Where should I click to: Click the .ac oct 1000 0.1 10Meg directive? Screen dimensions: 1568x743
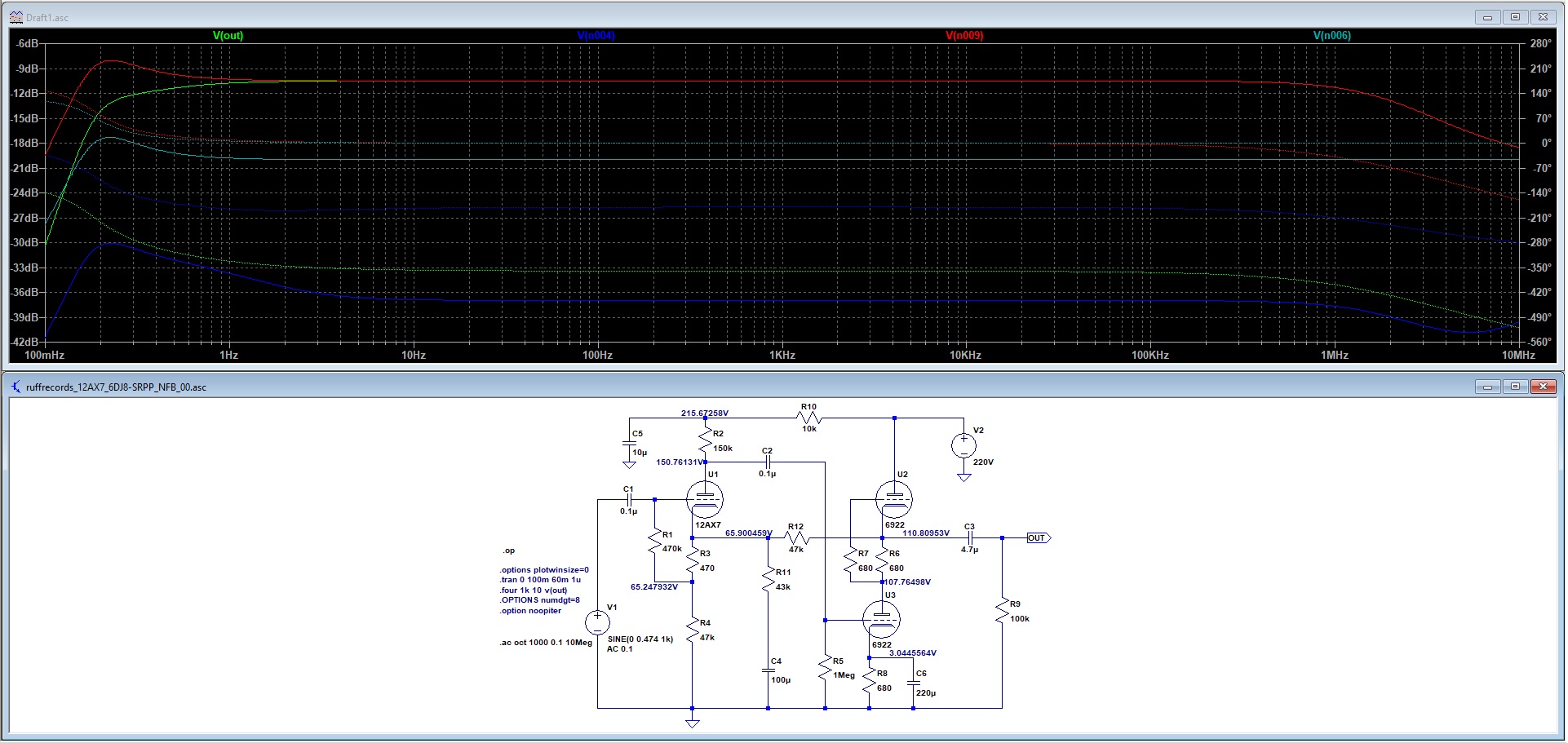[x=546, y=643]
